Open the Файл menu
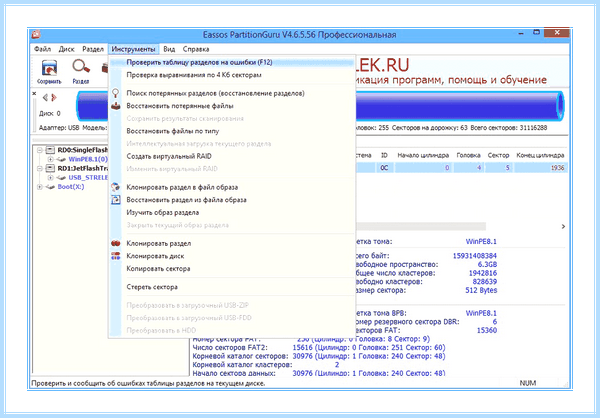Viewport: 600px width, 418px height. [42, 49]
